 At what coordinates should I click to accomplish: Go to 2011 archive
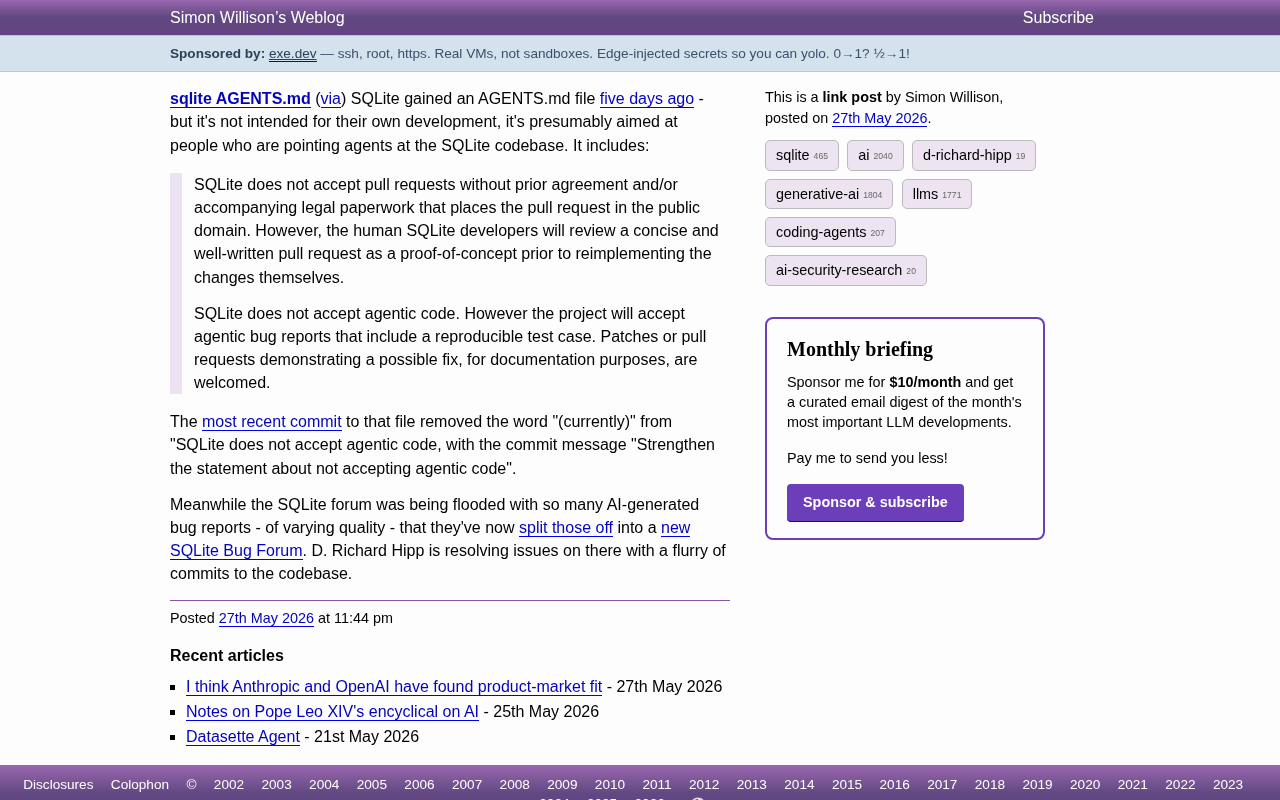tap(657, 785)
